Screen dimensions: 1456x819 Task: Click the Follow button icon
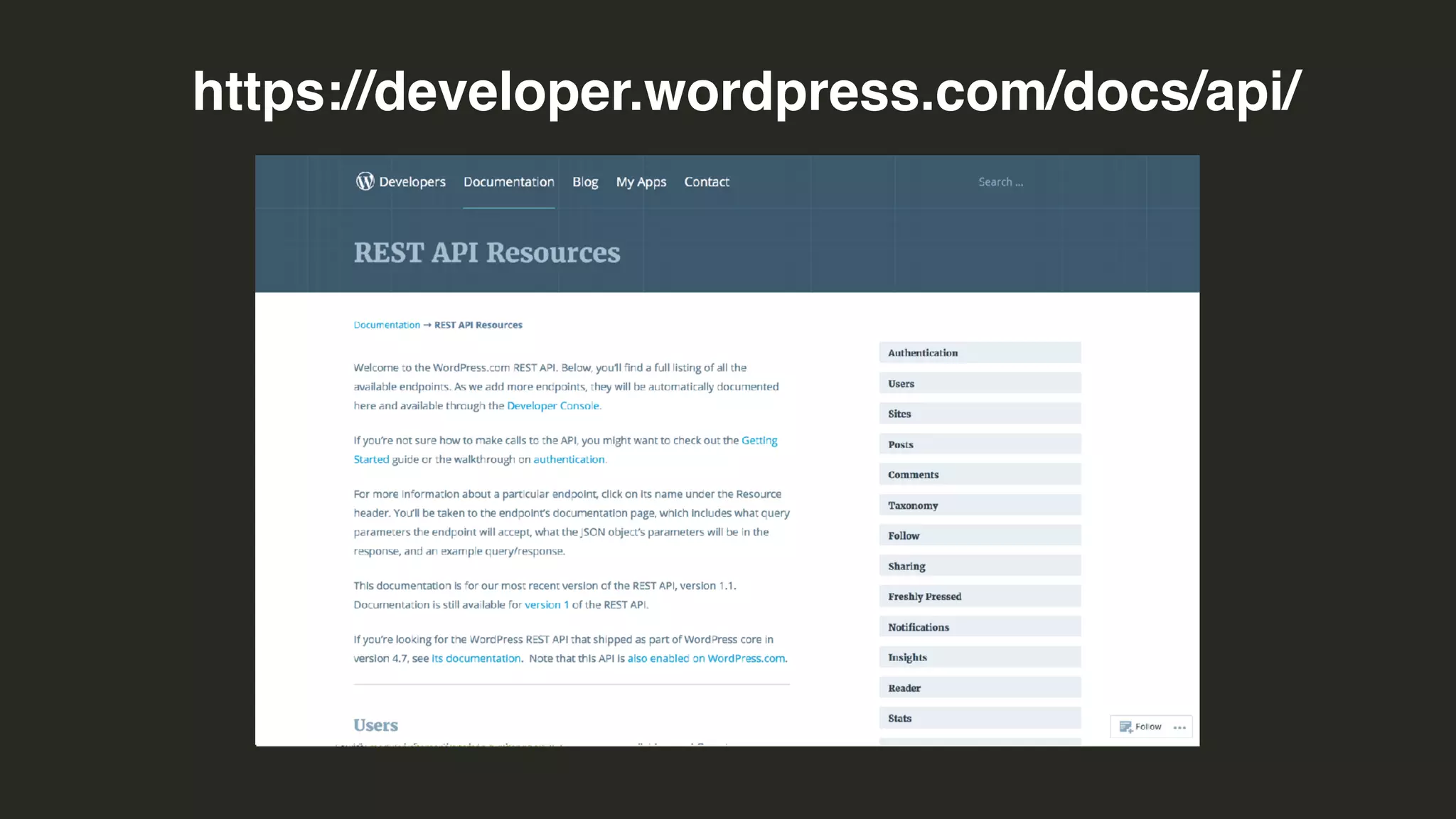tap(1126, 727)
